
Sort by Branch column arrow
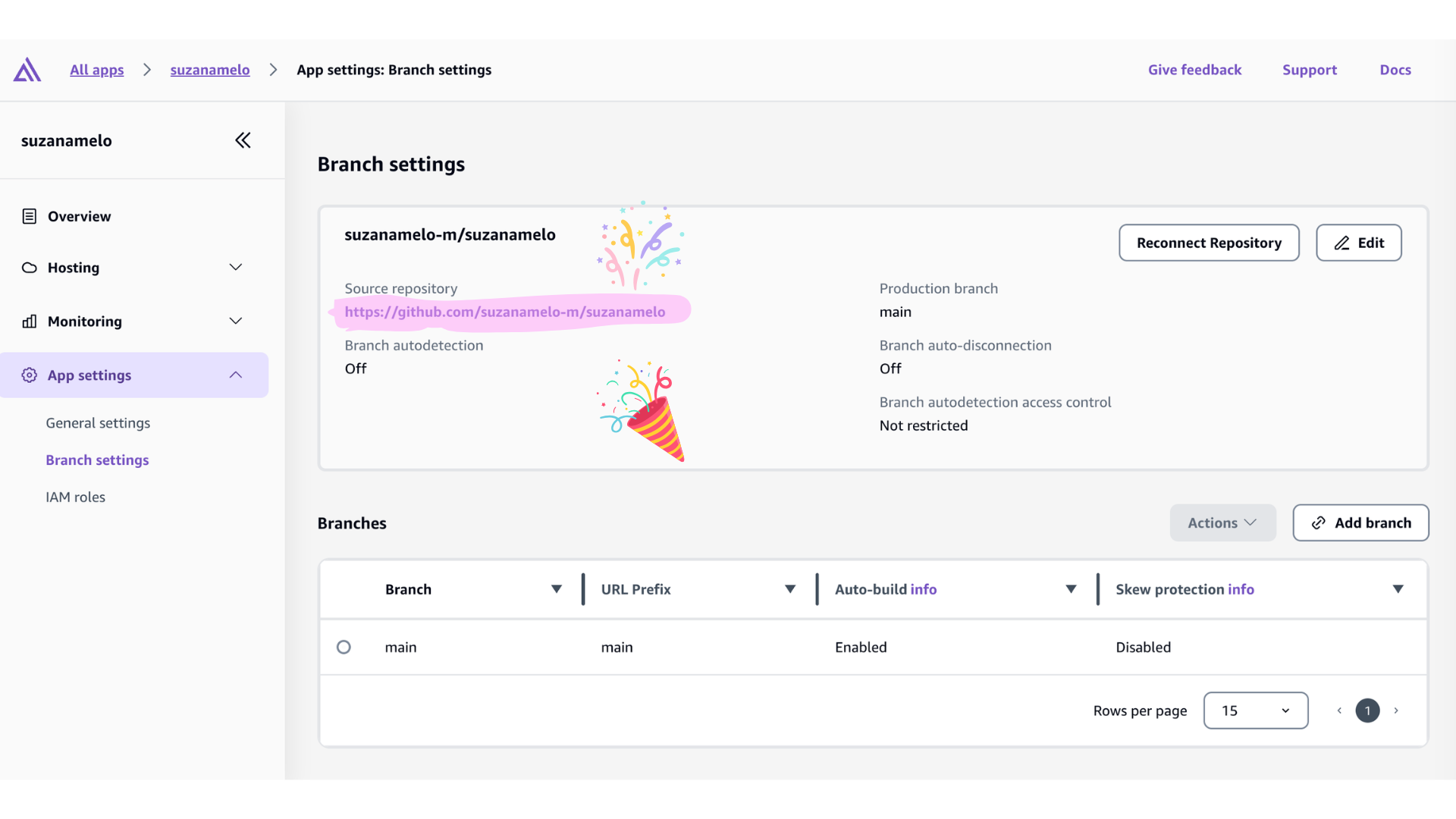pos(557,589)
